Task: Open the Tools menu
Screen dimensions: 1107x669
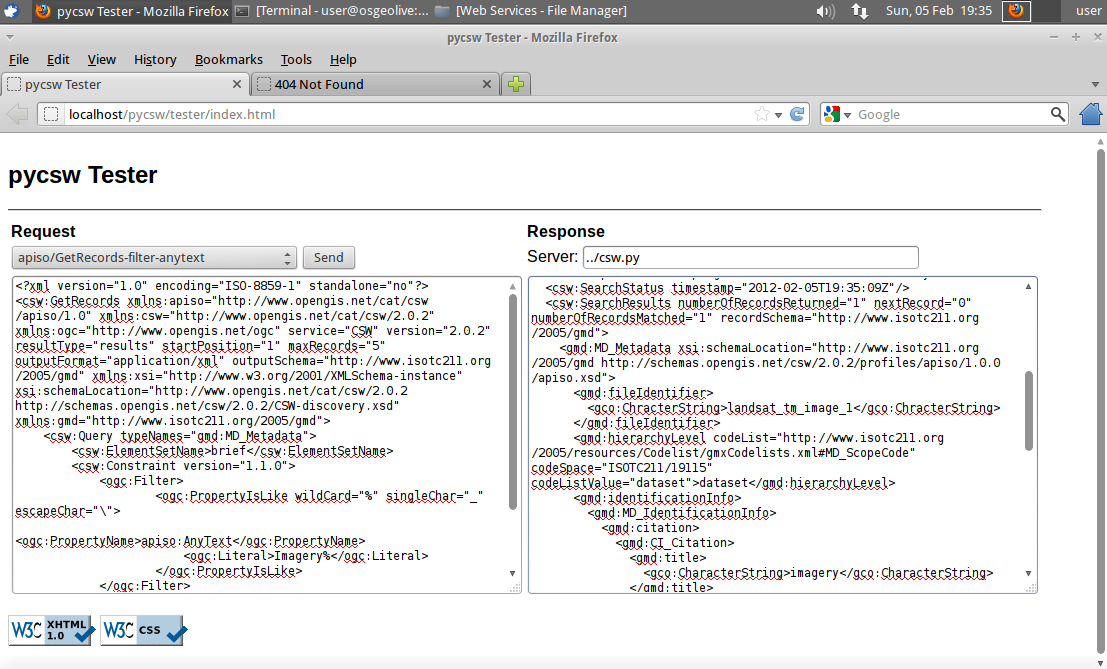Action: pyautogui.click(x=296, y=59)
